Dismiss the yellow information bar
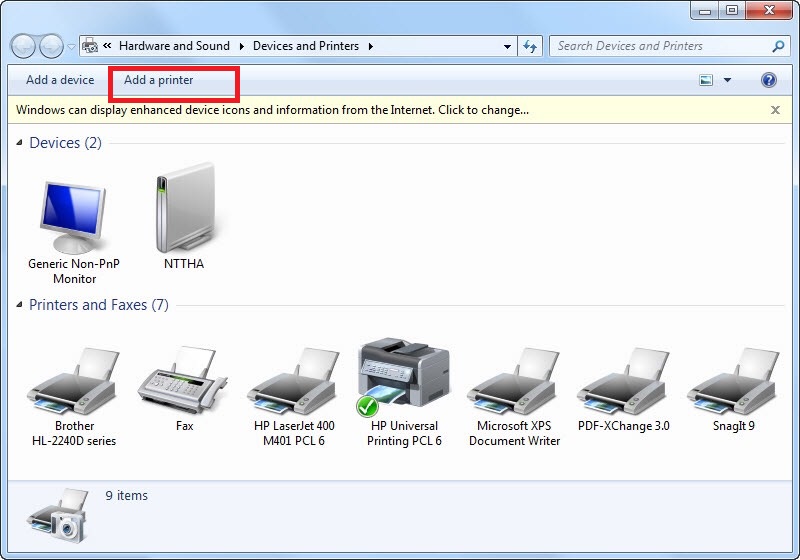This screenshot has height=560, width=800. [x=775, y=110]
